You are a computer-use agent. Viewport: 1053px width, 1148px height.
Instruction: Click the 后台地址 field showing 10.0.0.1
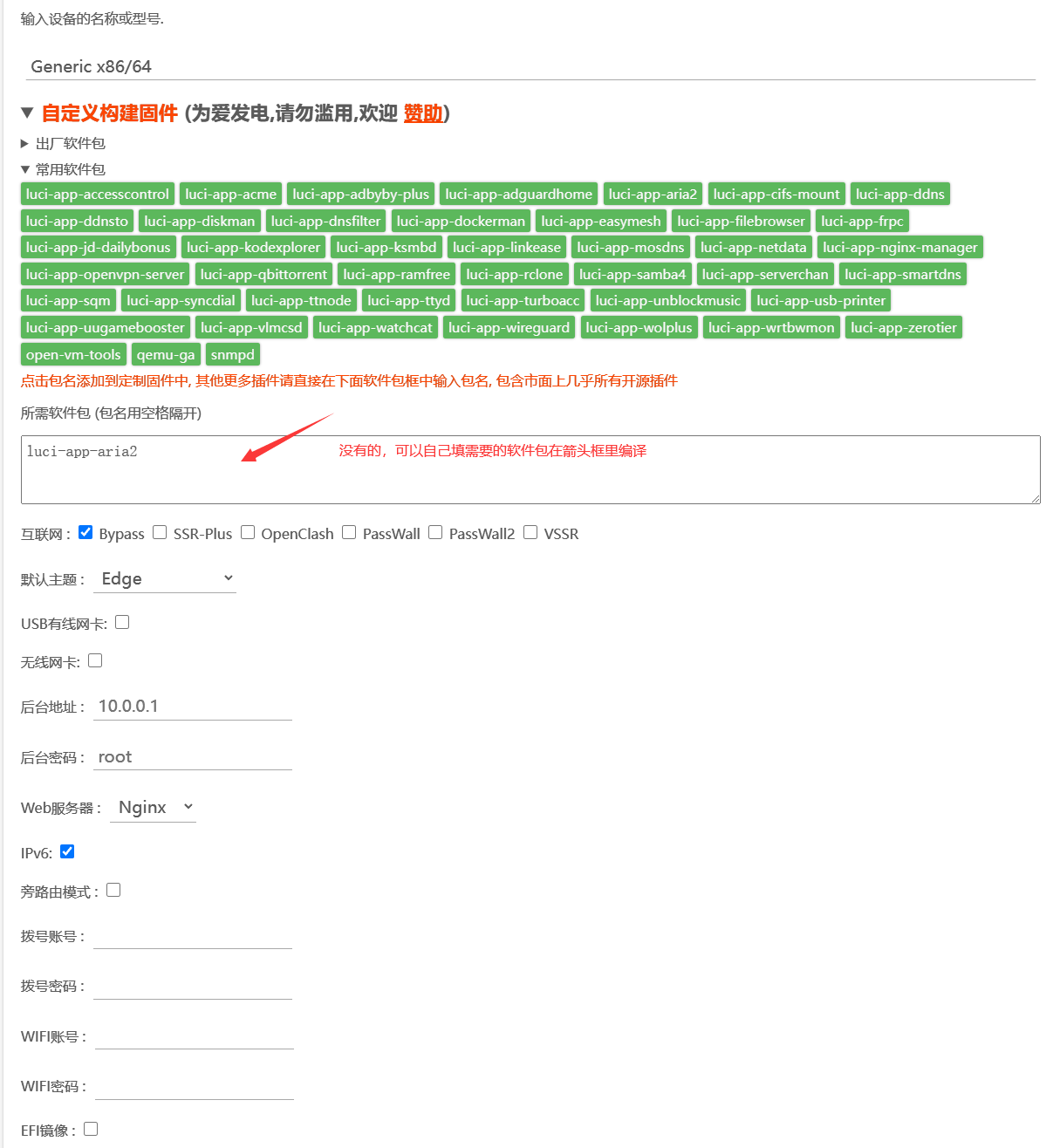193,707
